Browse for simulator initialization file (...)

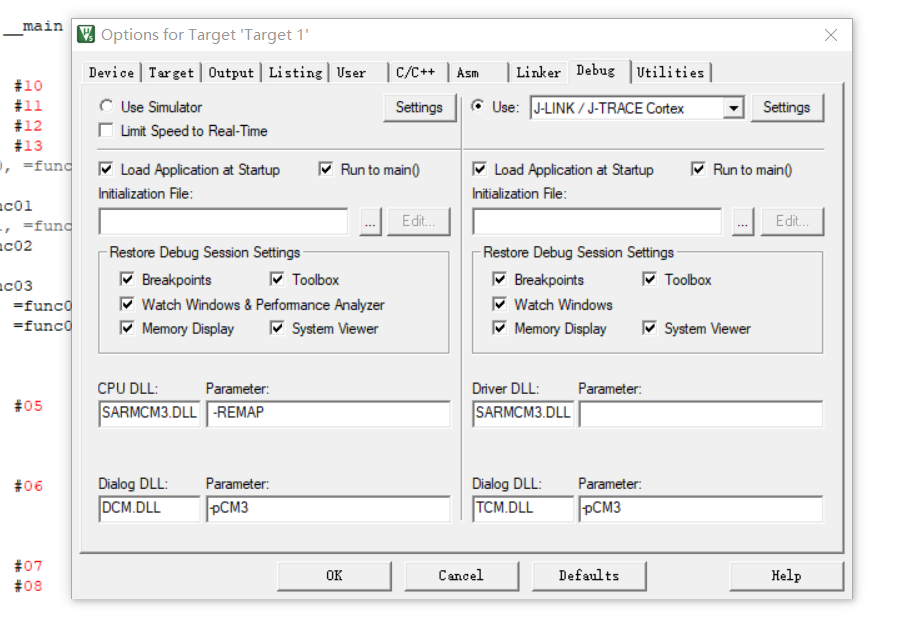[x=370, y=222]
